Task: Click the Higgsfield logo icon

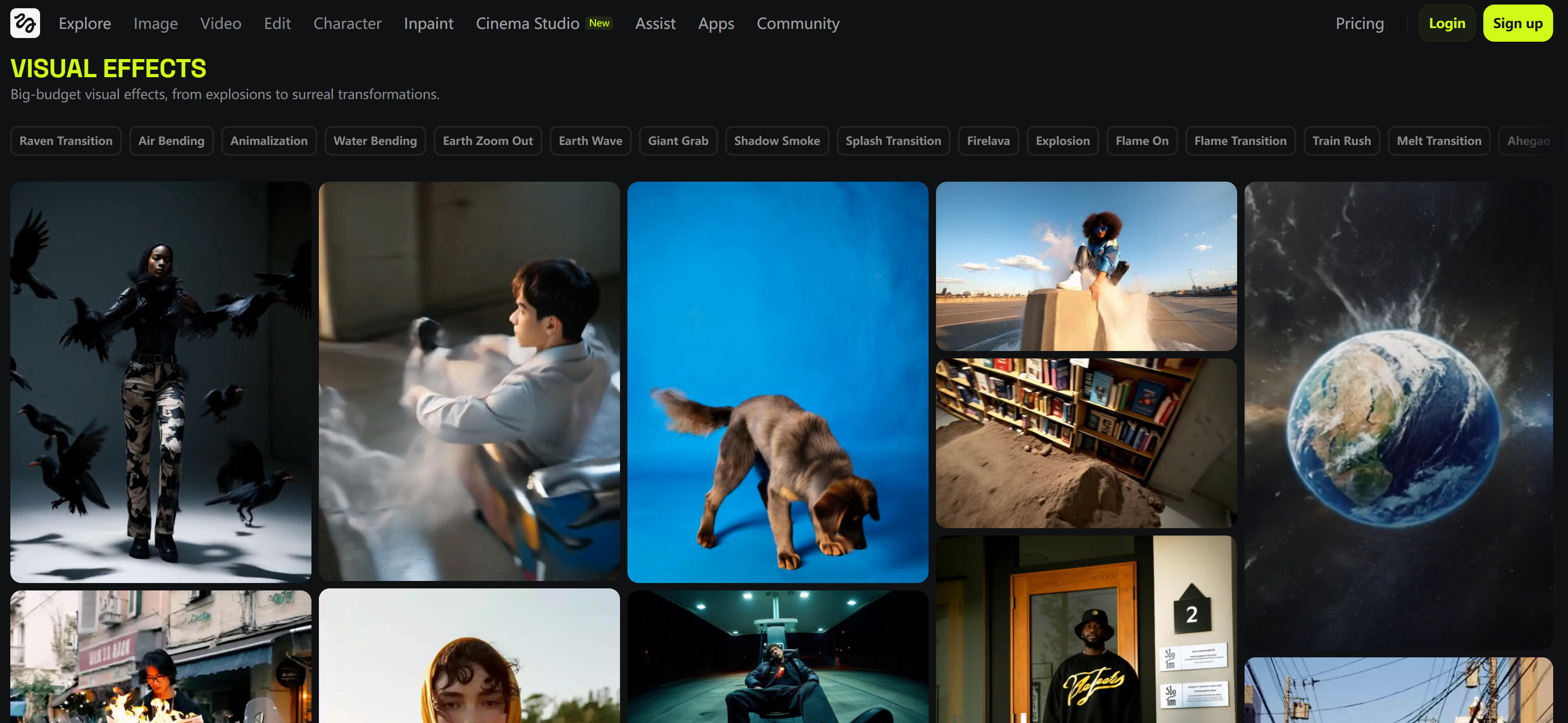Action: [x=25, y=23]
